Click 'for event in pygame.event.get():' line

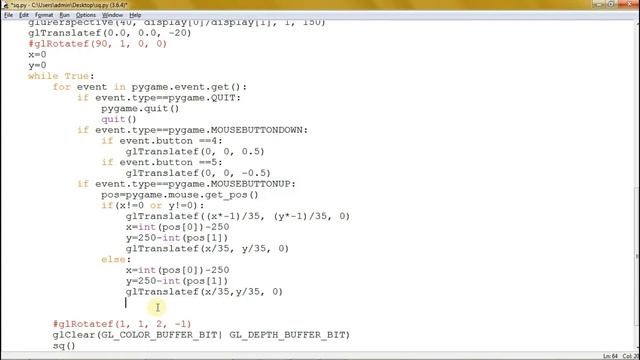150,87
